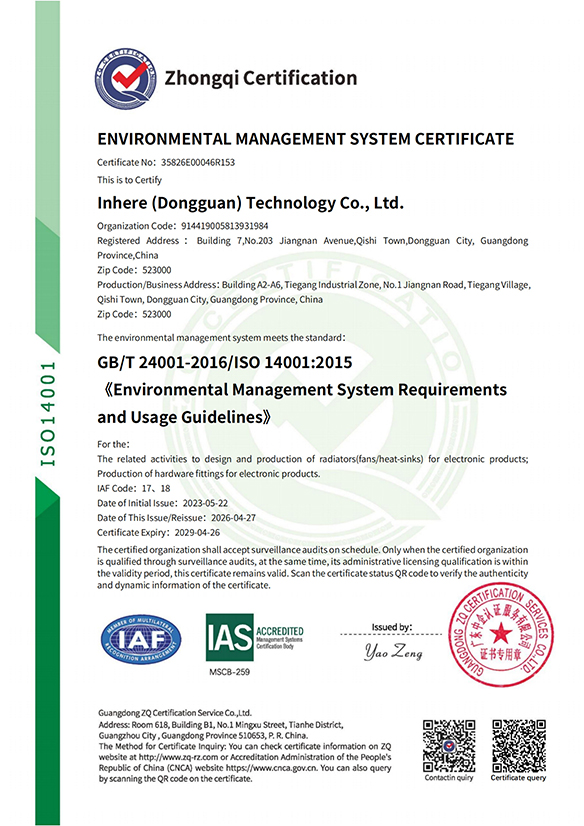Viewport: 584px width, 826px height.
Task: Click organization code 914419005813931984
Action: 225,226
